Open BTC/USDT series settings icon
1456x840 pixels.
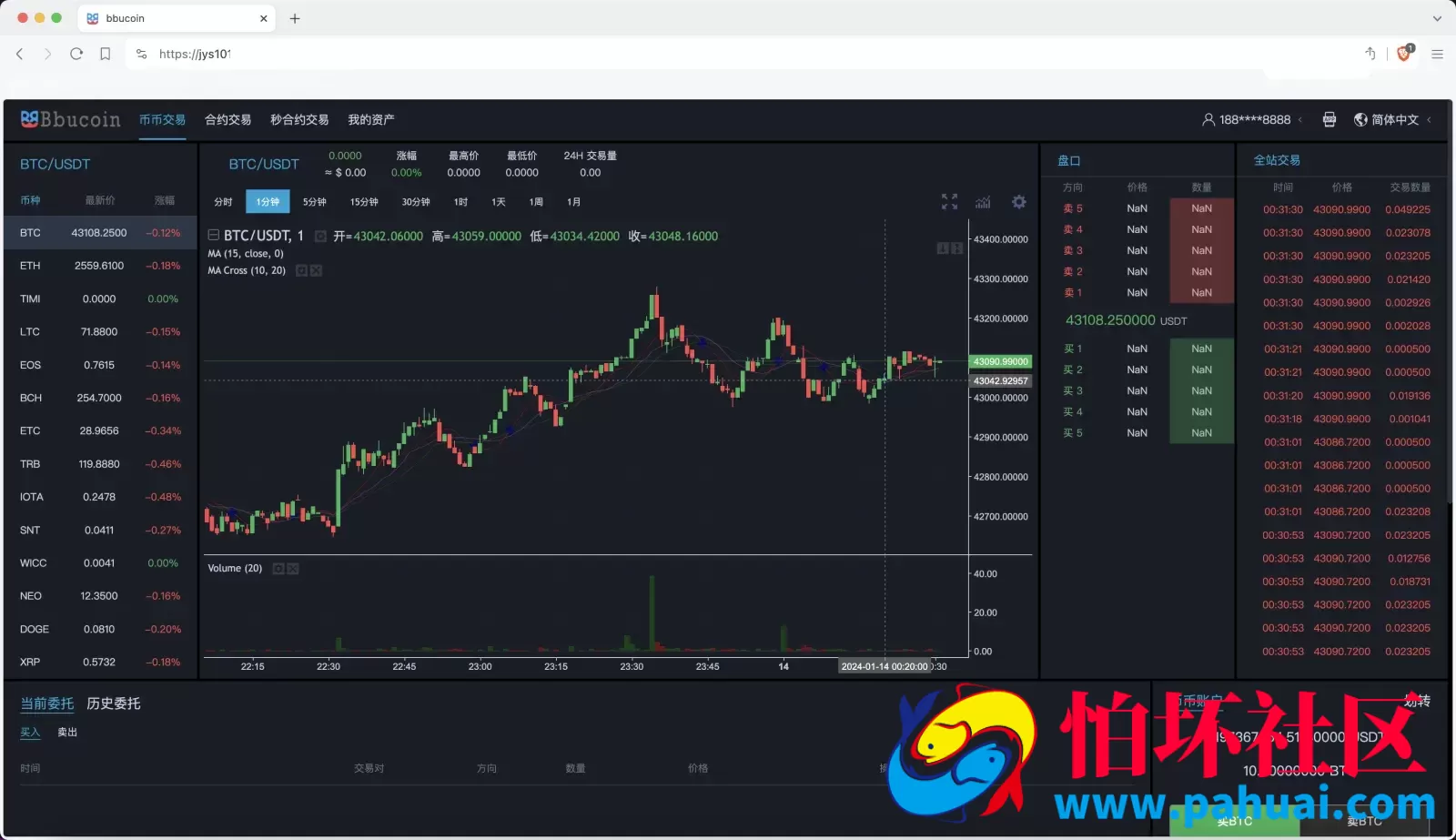(x=320, y=237)
